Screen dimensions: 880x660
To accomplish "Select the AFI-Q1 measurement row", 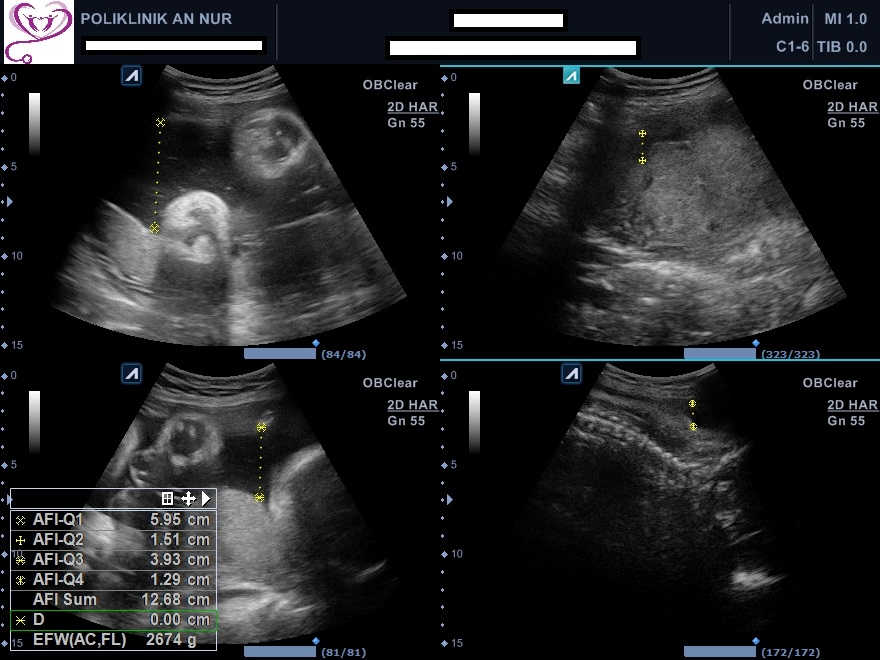I will pos(114,520).
